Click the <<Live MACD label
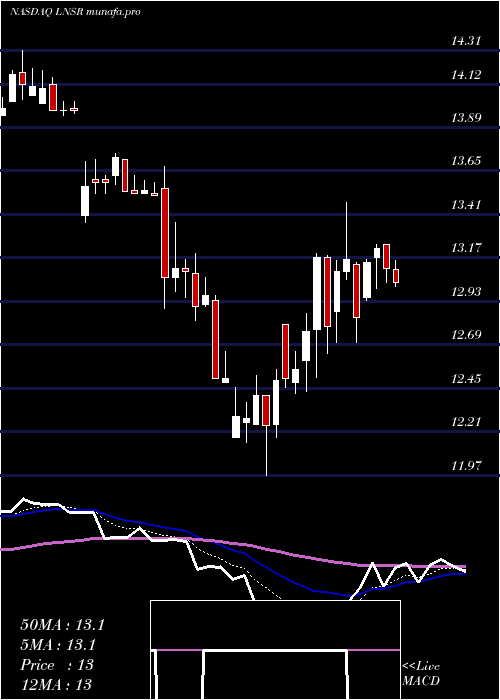500x700 pixels. (421, 674)
